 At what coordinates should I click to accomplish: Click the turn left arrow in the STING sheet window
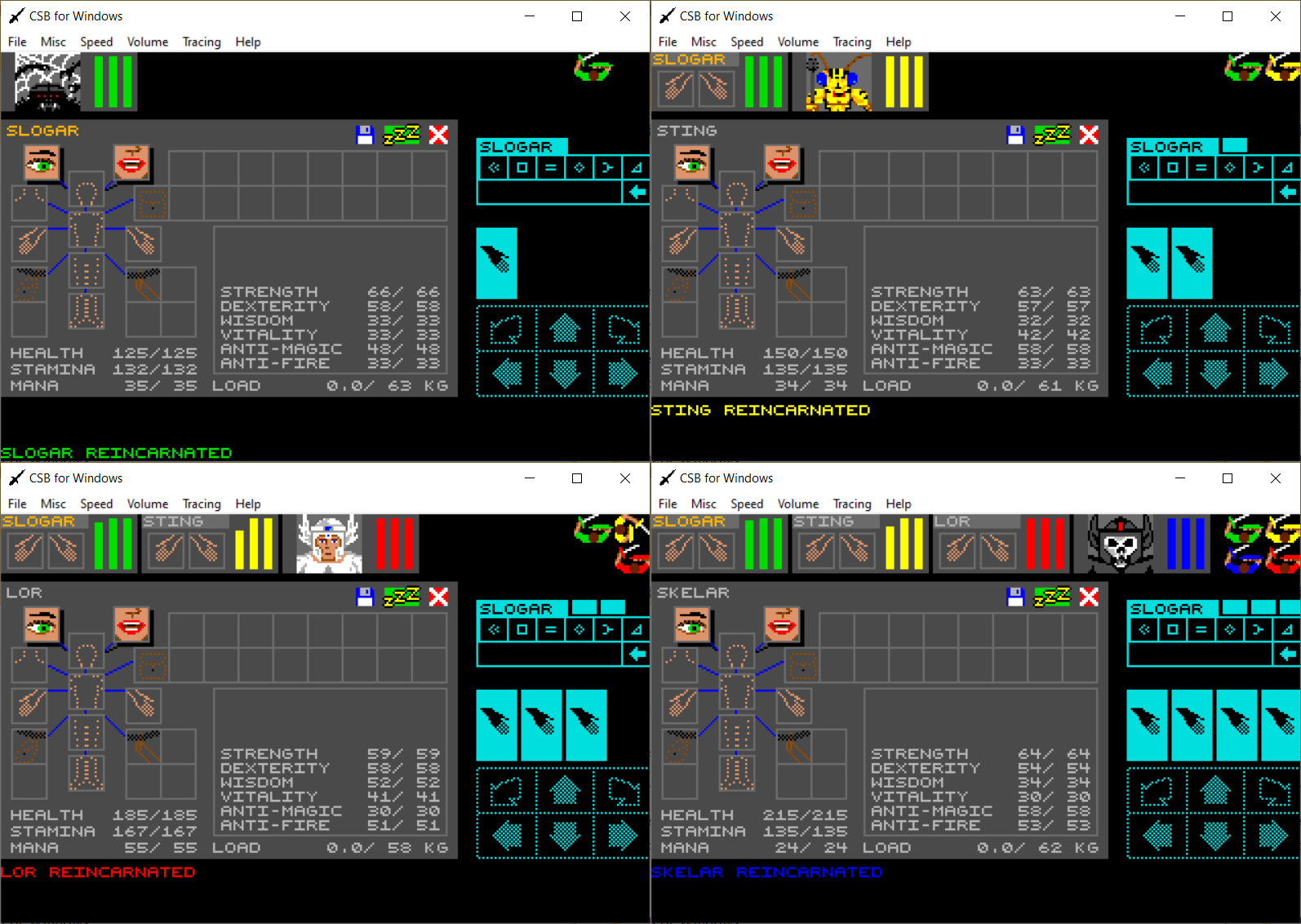pyautogui.click(x=1157, y=329)
